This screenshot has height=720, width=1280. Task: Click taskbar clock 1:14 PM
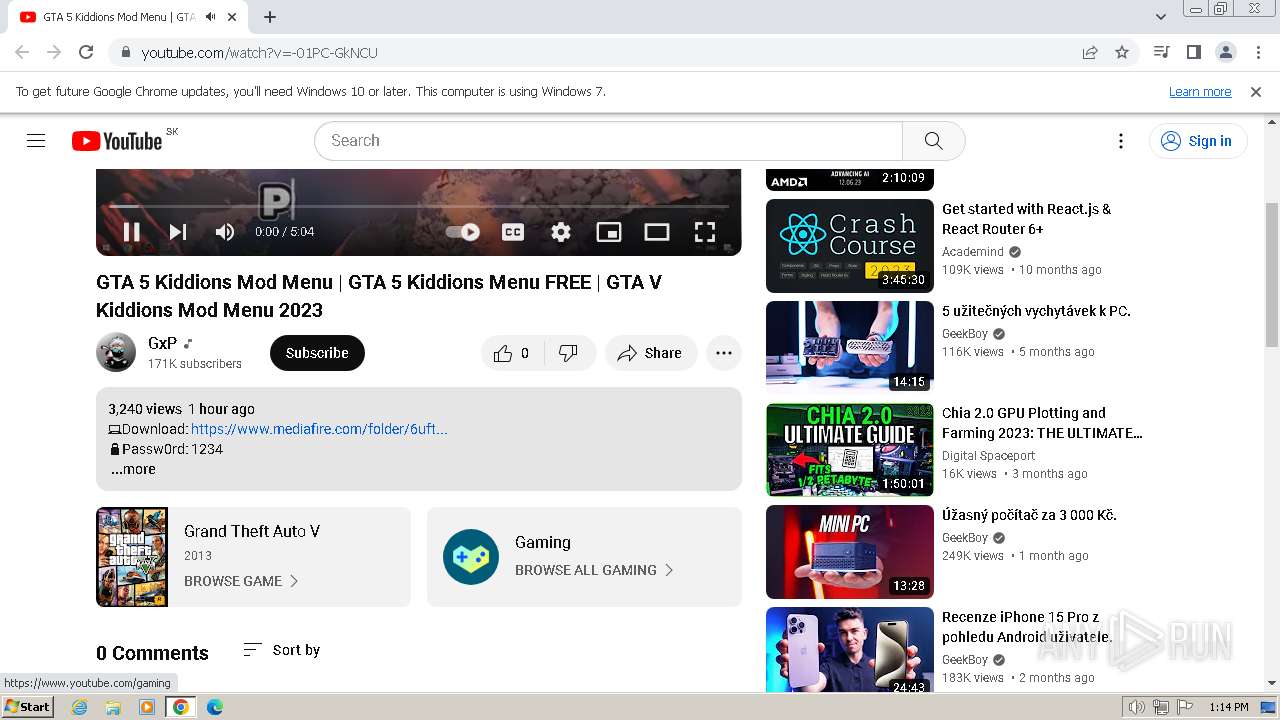(1229, 707)
